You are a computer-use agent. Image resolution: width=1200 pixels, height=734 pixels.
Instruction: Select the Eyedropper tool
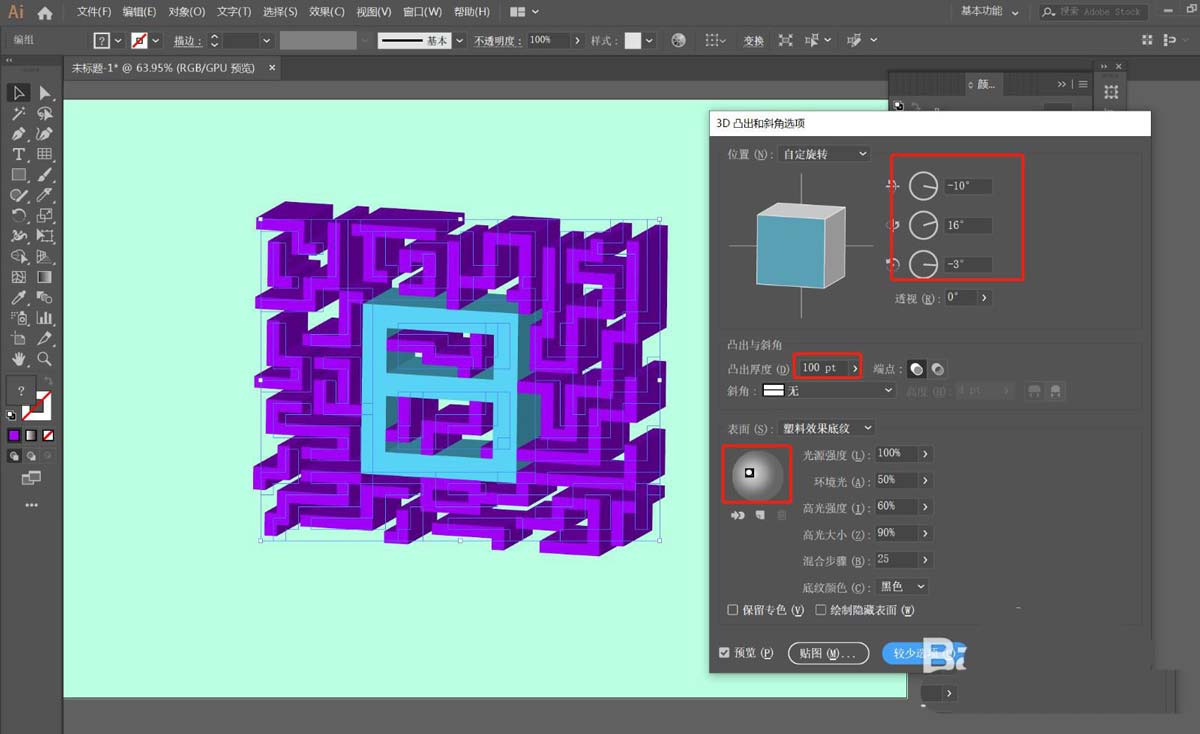coord(18,297)
